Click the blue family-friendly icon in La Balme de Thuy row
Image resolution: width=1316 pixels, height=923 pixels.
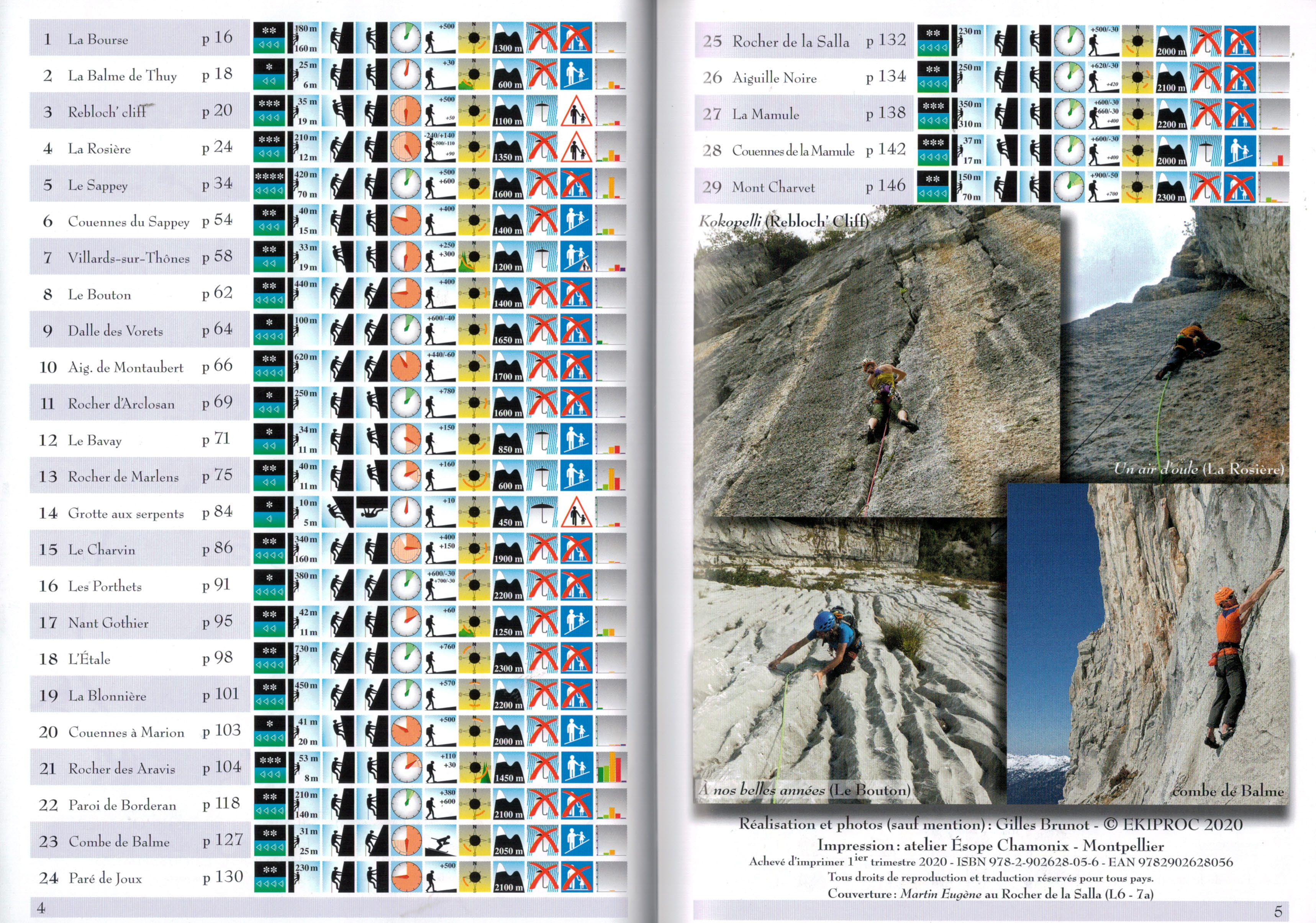[576, 75]
